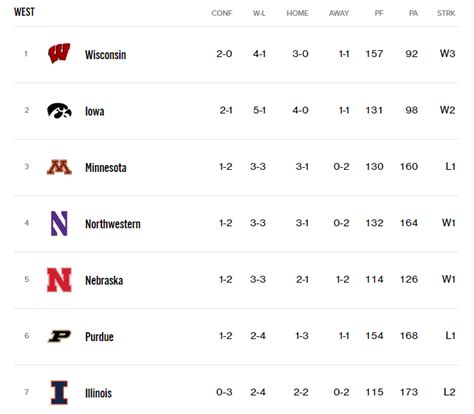
Task: Sort by the STRK column header
Action: (446, 13)
